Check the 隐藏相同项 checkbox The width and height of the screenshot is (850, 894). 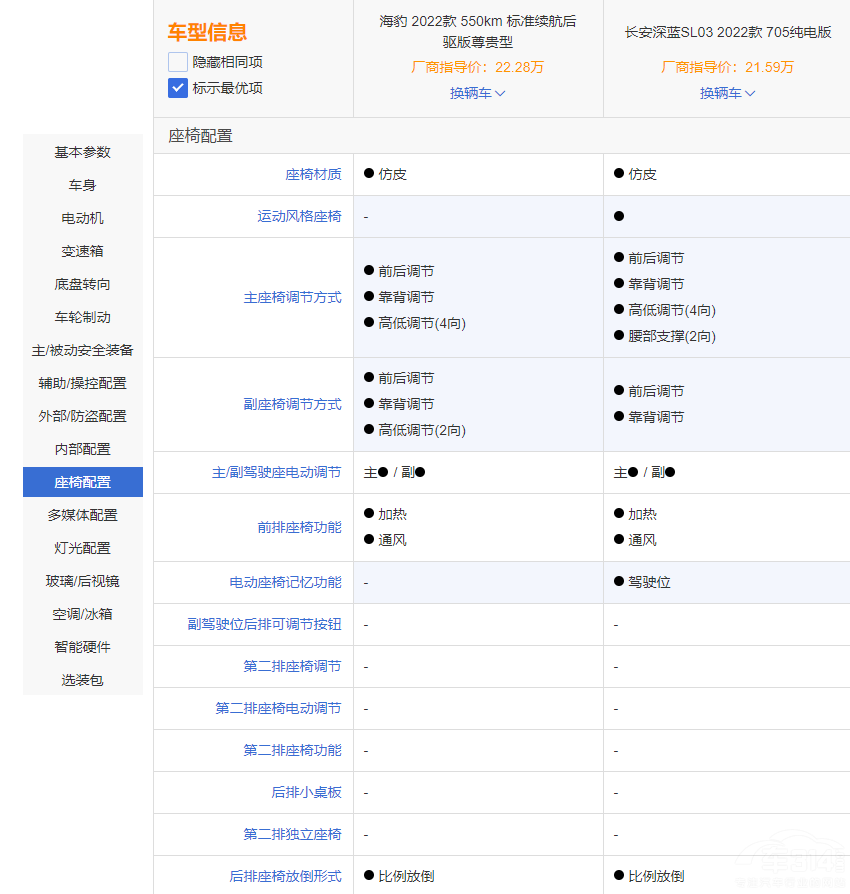pos(178,62)
